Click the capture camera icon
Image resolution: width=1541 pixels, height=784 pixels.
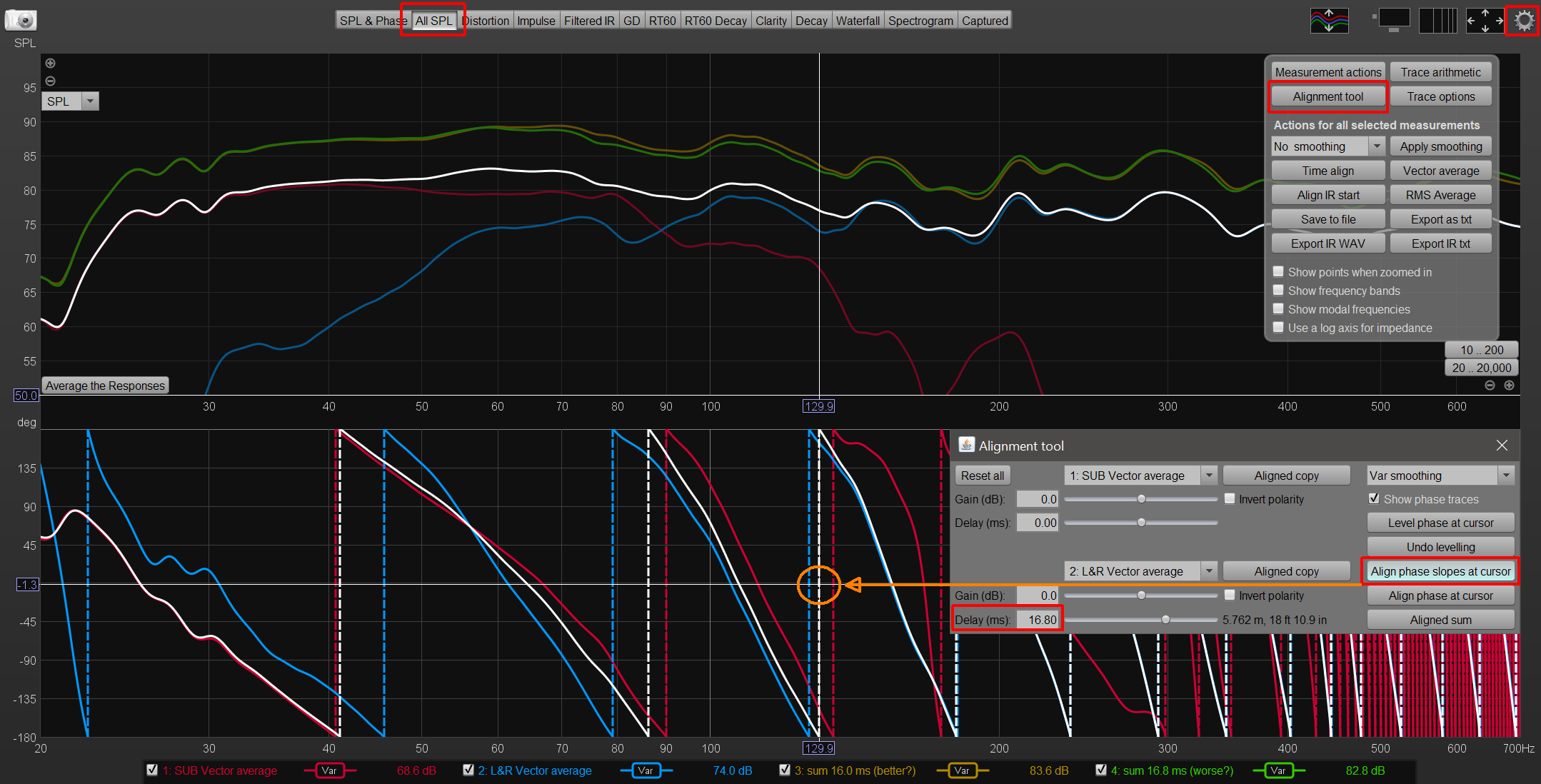pos(21,20)
